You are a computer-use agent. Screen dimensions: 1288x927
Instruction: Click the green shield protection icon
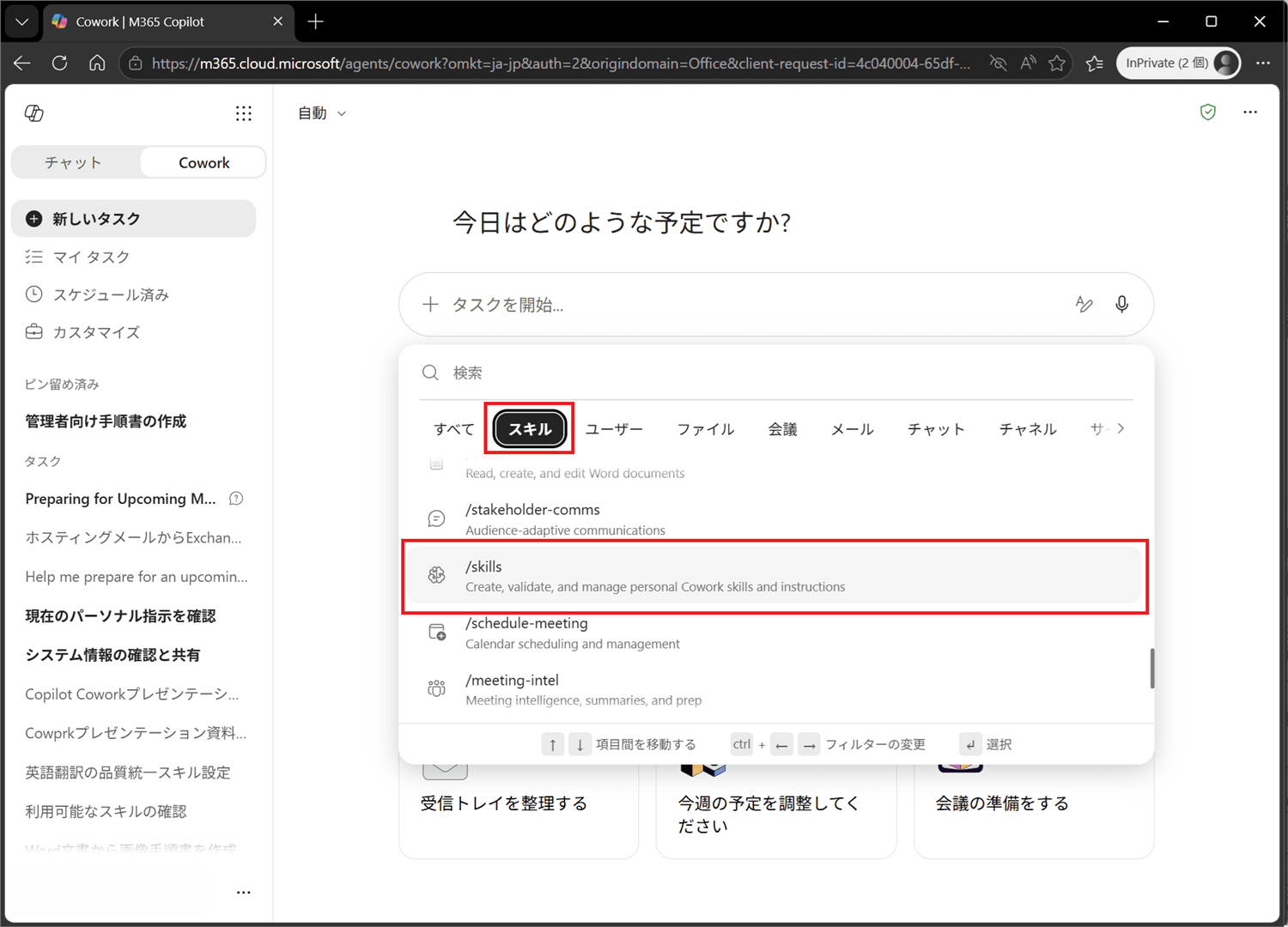click(1208, 112)
